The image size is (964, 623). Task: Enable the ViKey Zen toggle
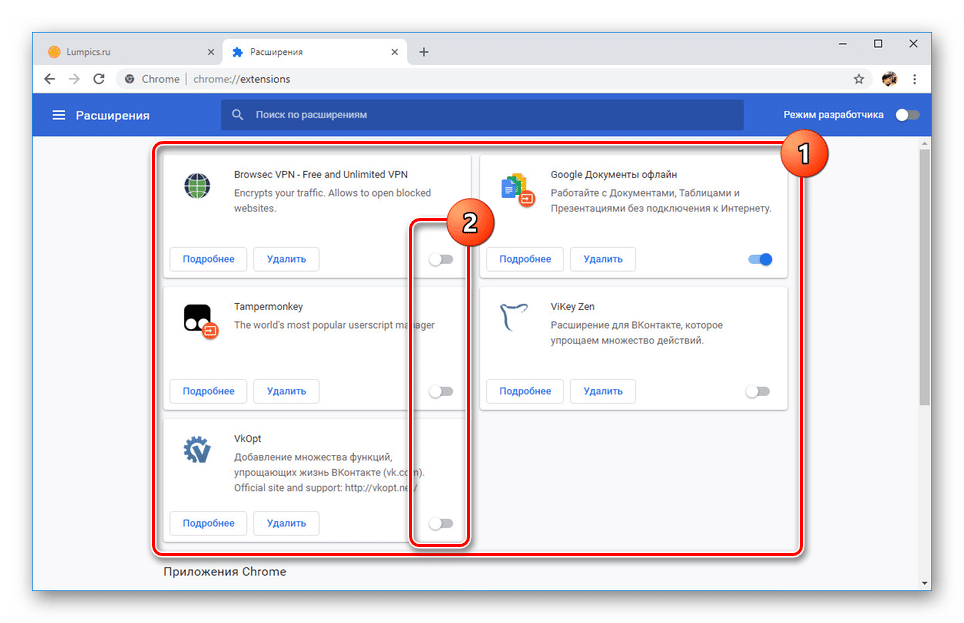(x=758, y=392)
